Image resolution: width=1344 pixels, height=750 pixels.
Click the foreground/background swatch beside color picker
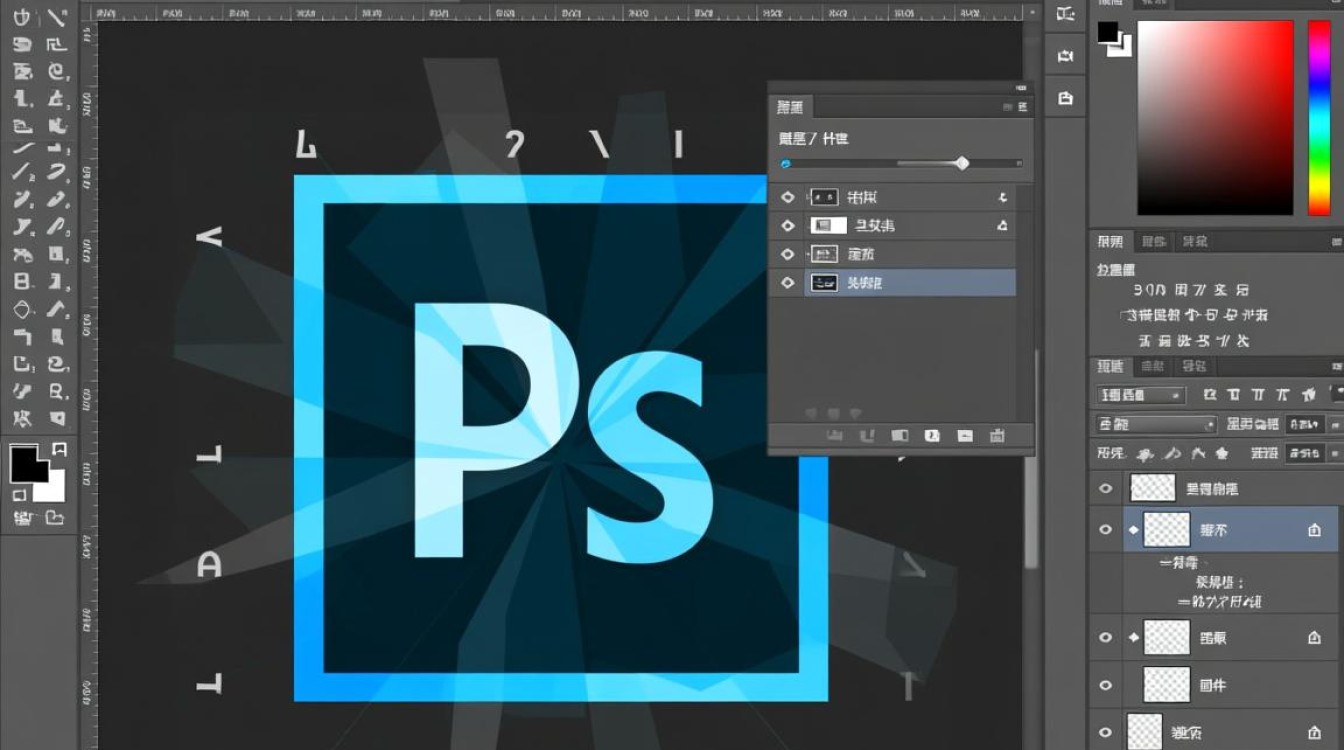(x=1113, y=37)
